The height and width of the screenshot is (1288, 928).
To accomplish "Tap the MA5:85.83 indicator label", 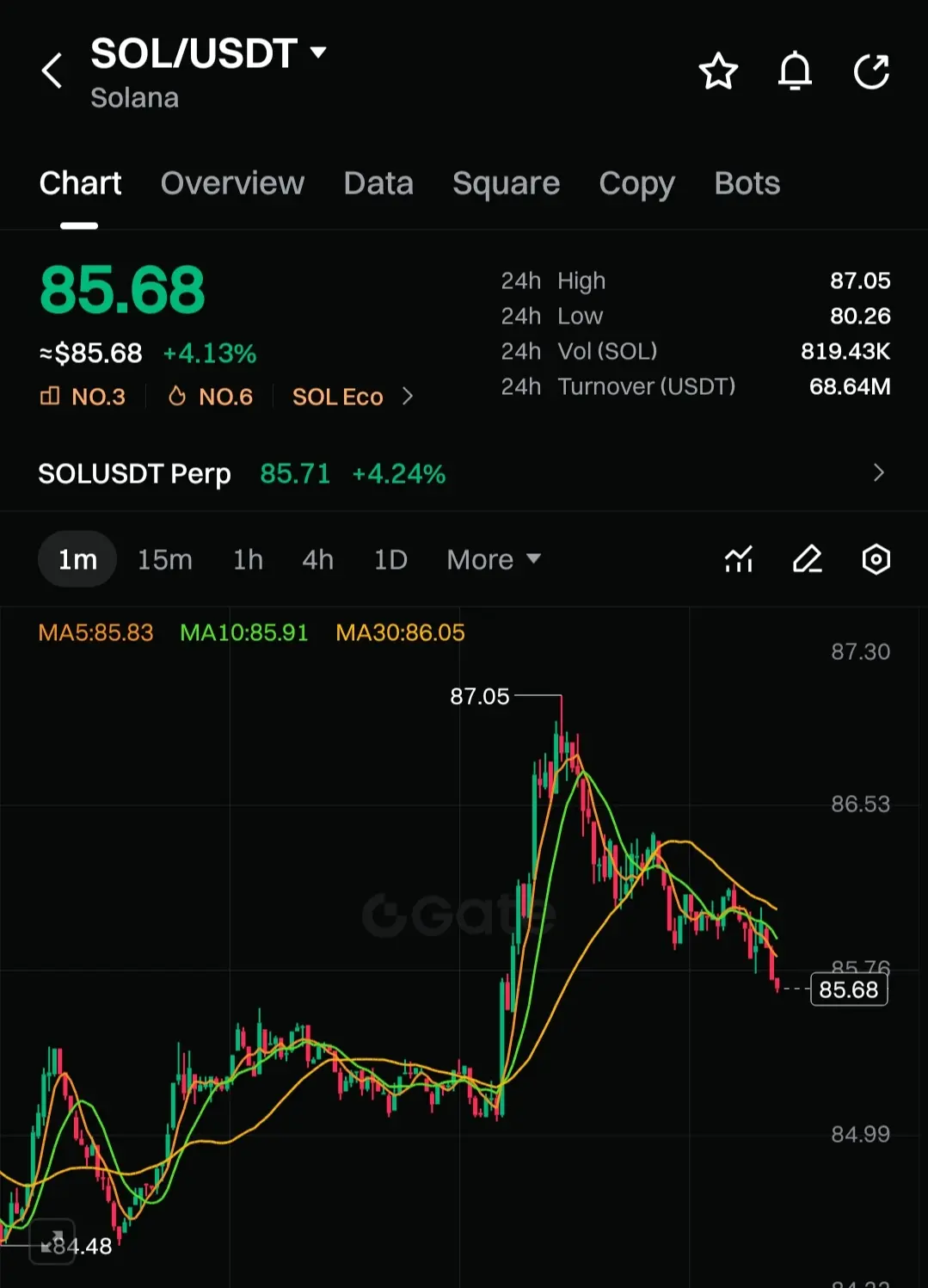I will click(x=95, y=633).
